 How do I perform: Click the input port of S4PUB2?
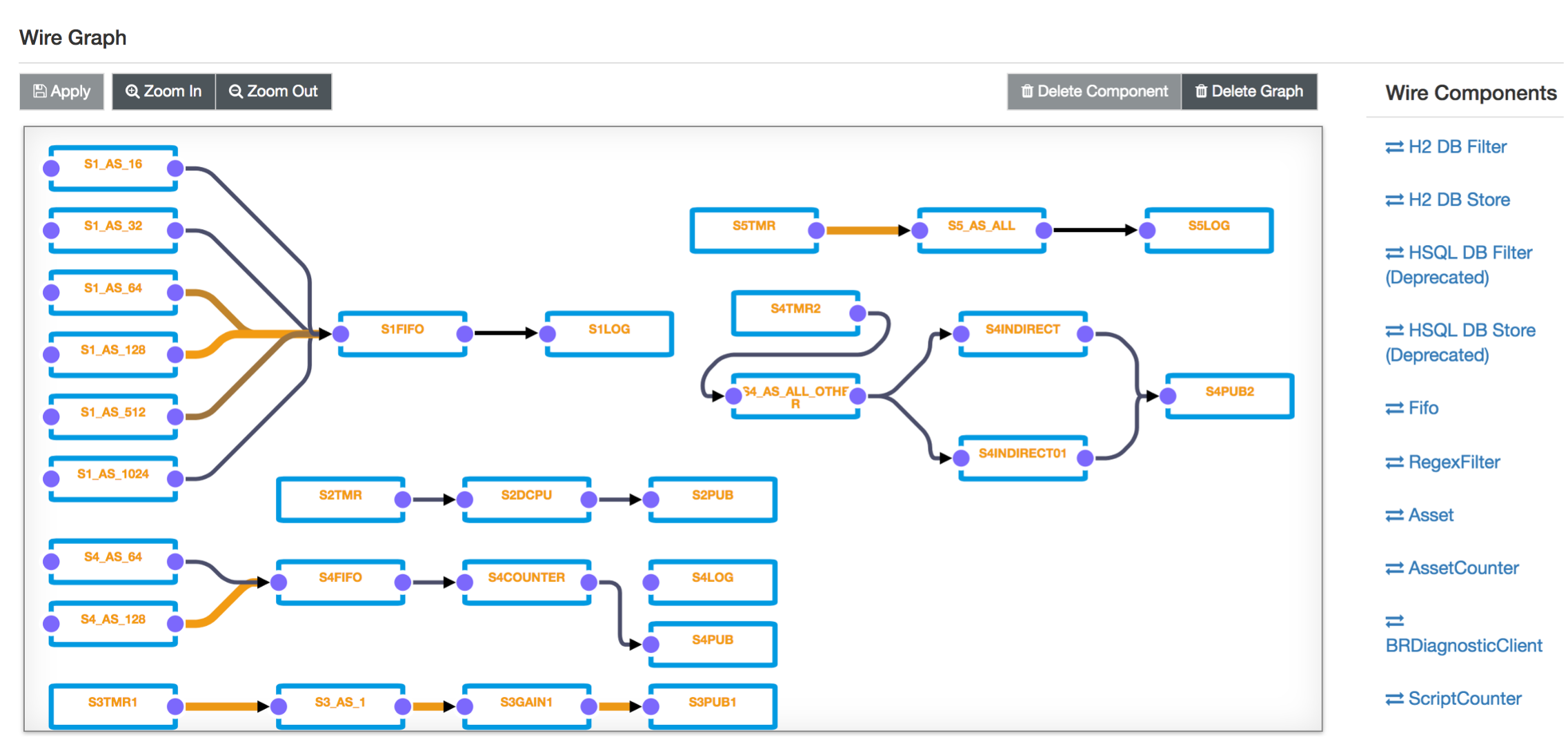[1168, 396]
